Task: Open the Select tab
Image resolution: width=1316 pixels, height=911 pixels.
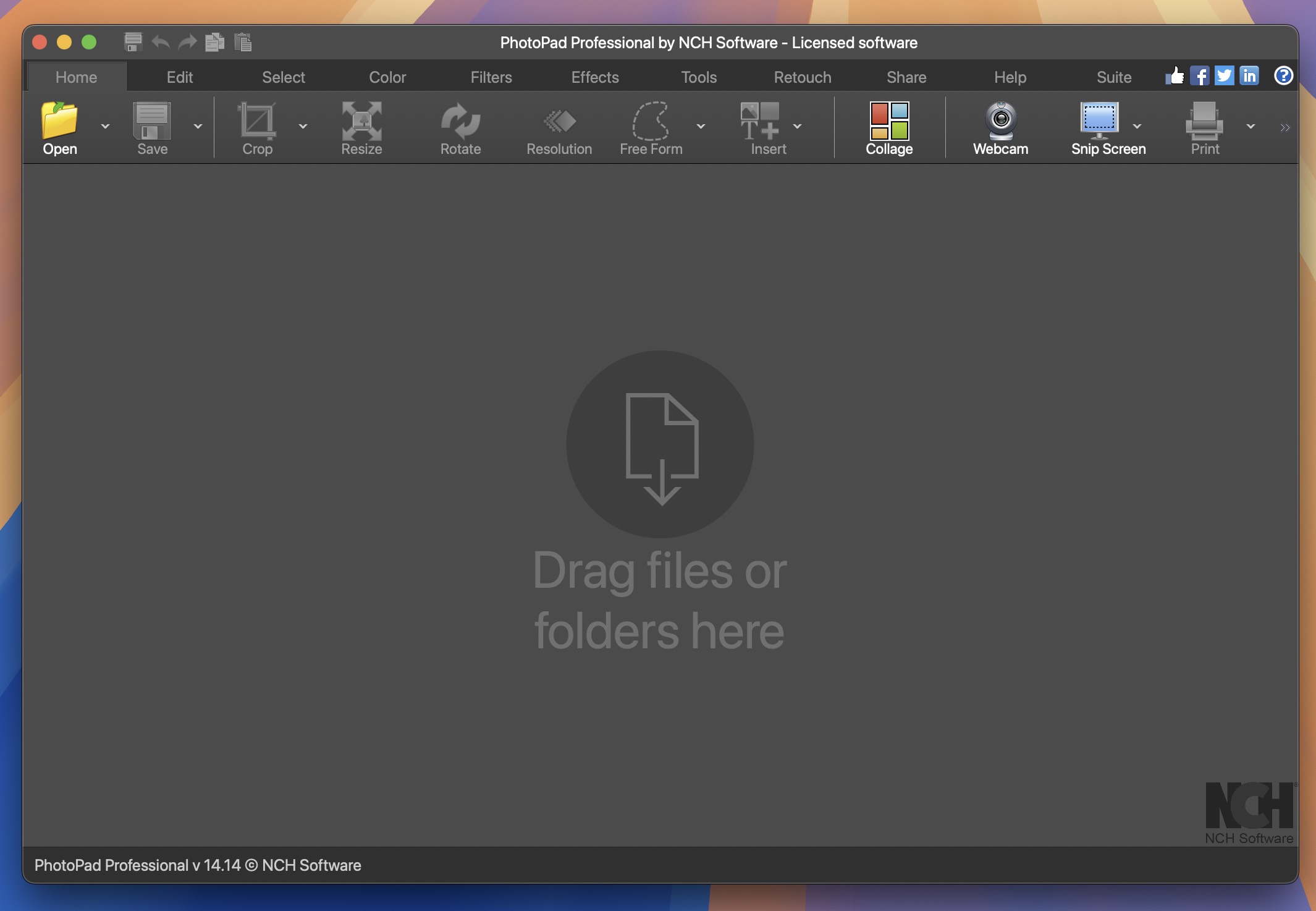Action: pyautogui.click(x=284, y=77)
